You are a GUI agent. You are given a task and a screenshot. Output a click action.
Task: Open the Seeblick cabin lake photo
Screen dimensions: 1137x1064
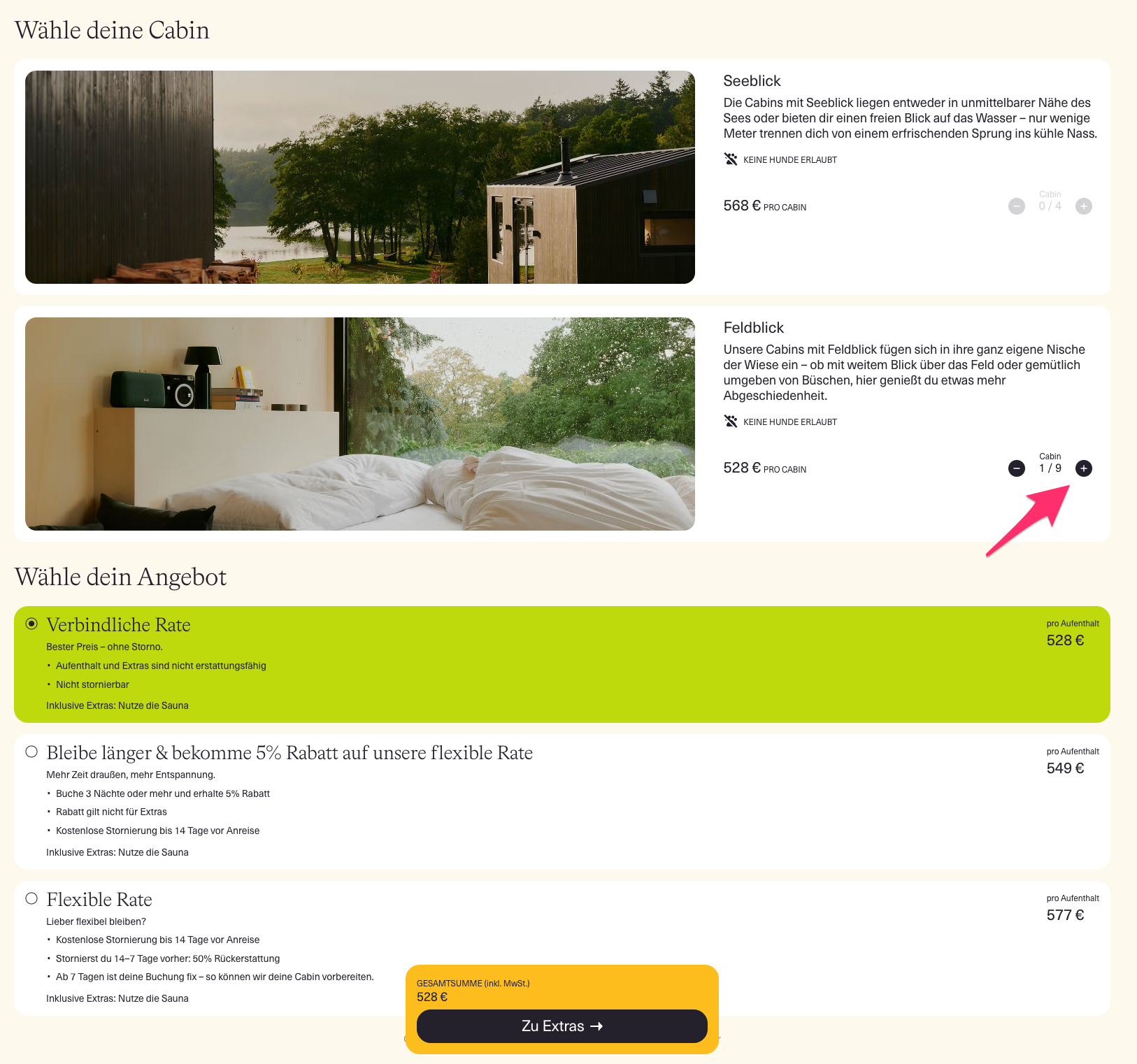point(360,177)
